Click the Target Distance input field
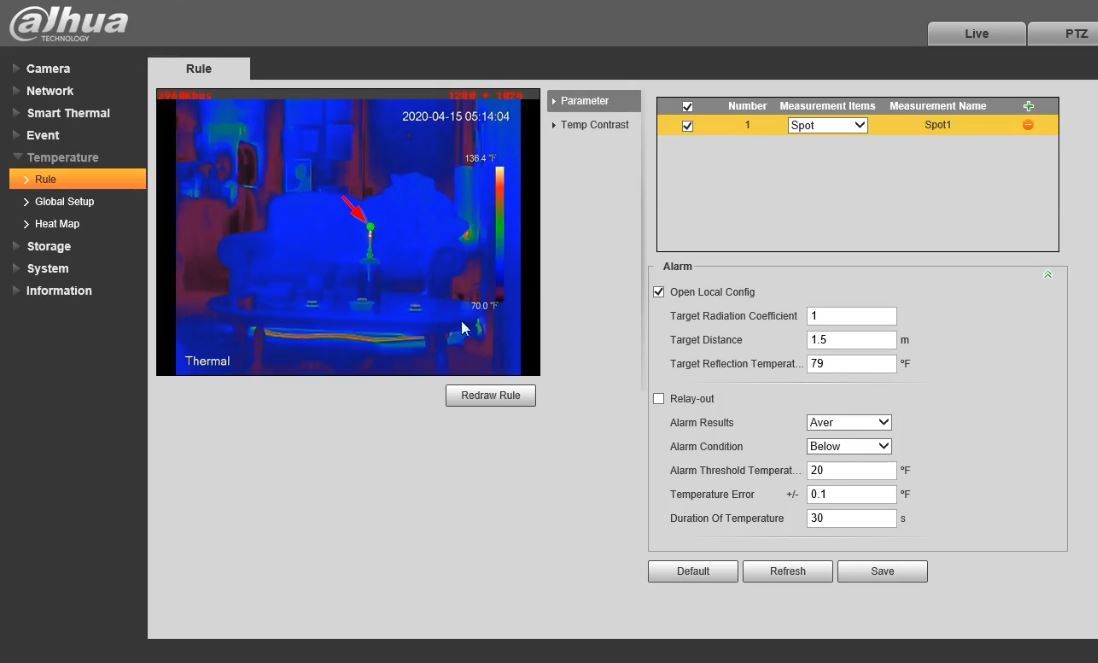 tap(851, 340)
